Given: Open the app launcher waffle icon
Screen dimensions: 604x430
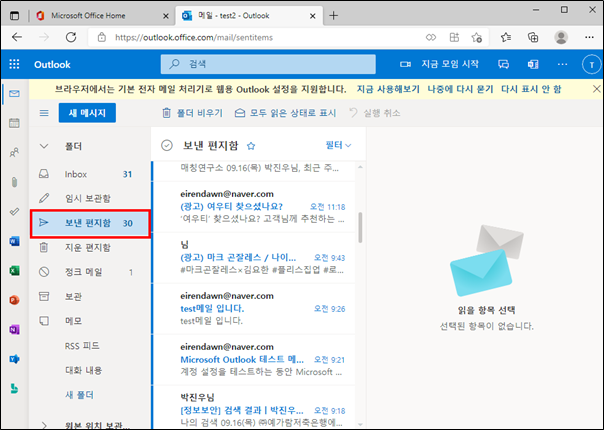Looking at the screenshot, I should pos(14,64).
